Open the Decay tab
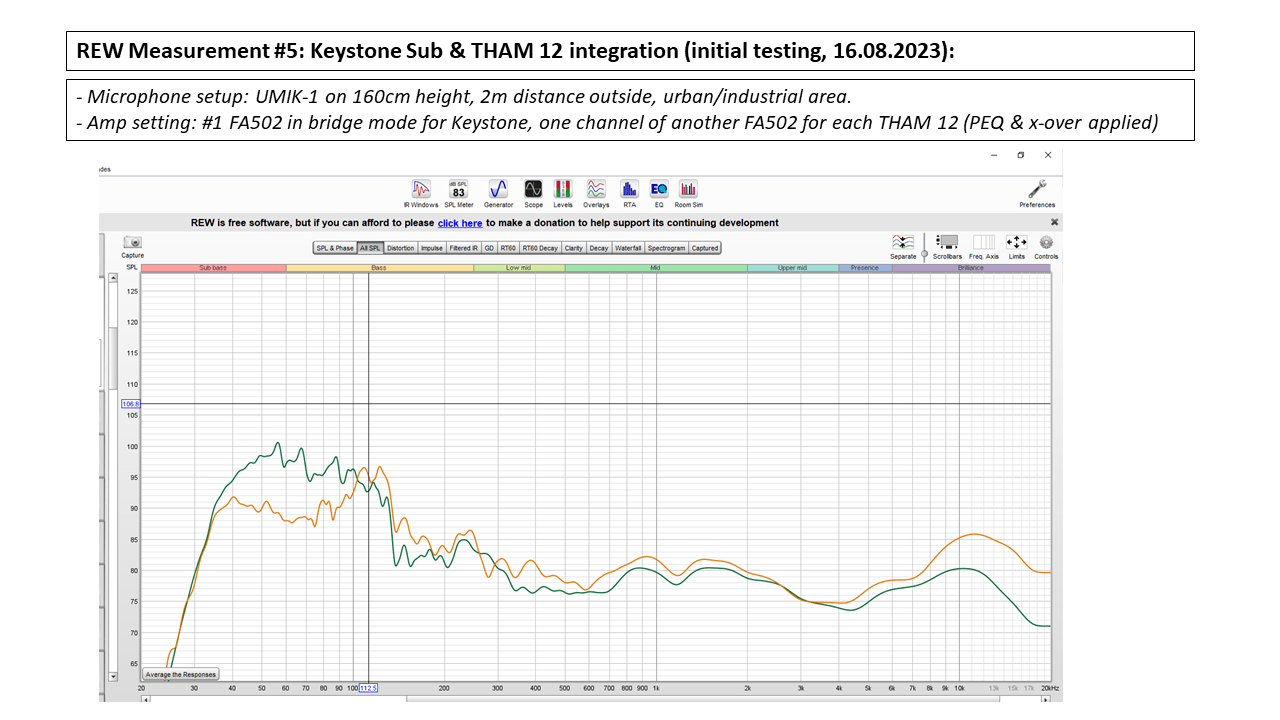Image resolution: width=1280 pixels, height=720 pixels. (x=598, y=248)
